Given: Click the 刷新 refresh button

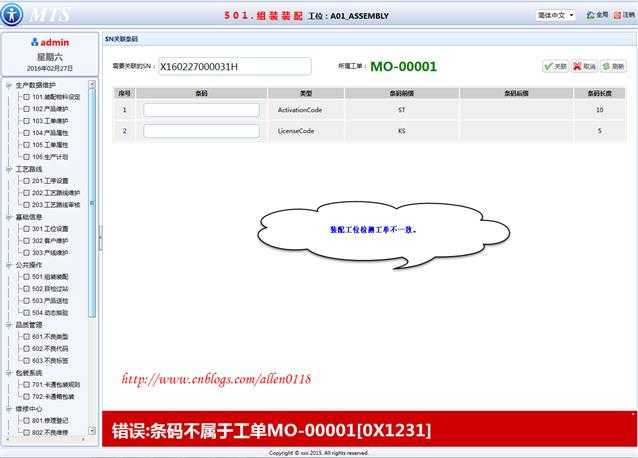Looking at the screenshot, I should [x=613, y=66].
